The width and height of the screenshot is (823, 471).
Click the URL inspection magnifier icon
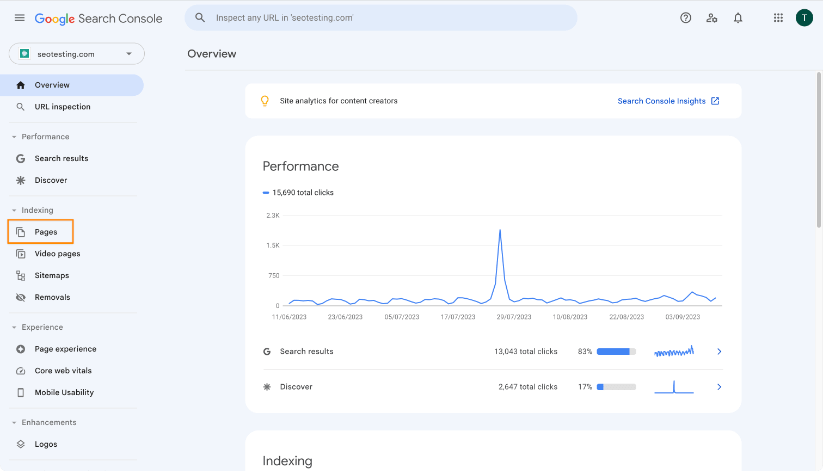tap(20, 107)
